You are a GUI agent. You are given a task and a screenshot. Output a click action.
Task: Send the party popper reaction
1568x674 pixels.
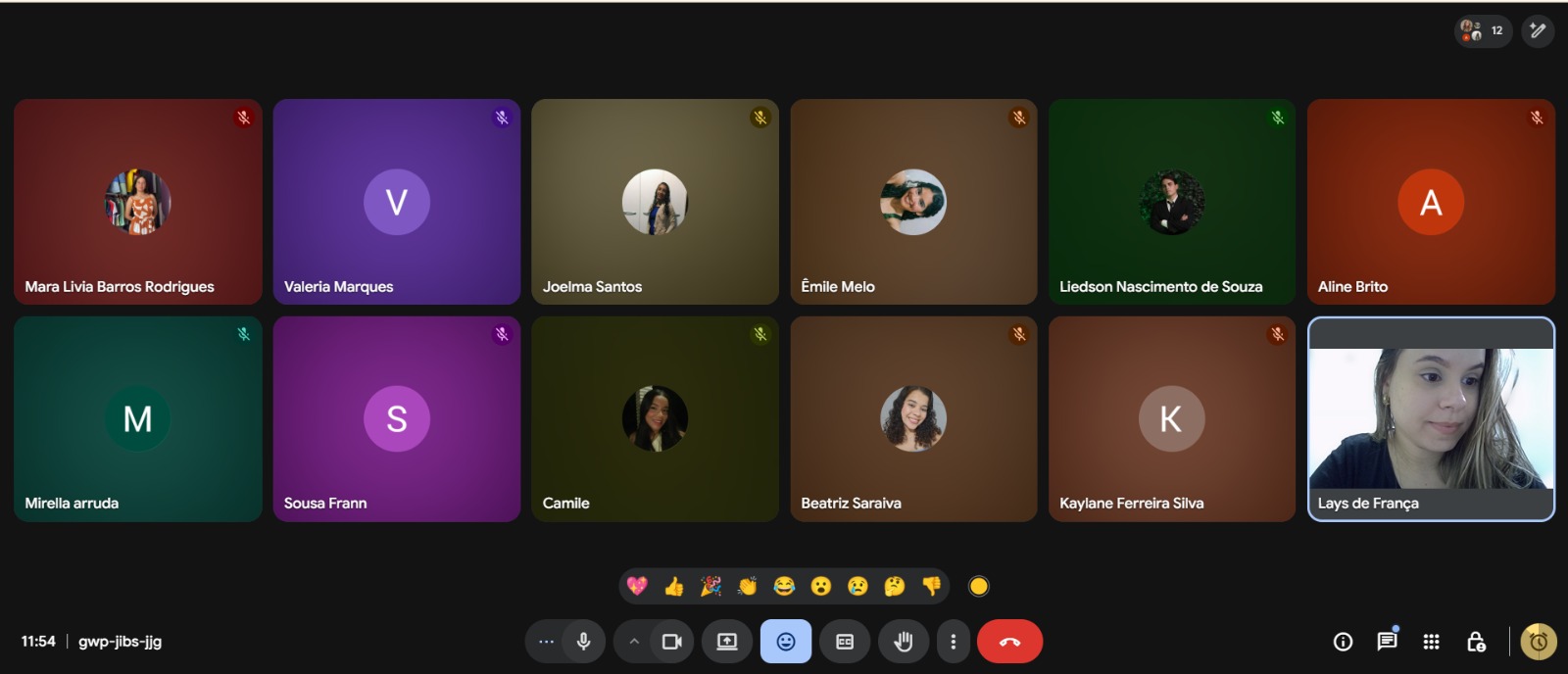710,586
